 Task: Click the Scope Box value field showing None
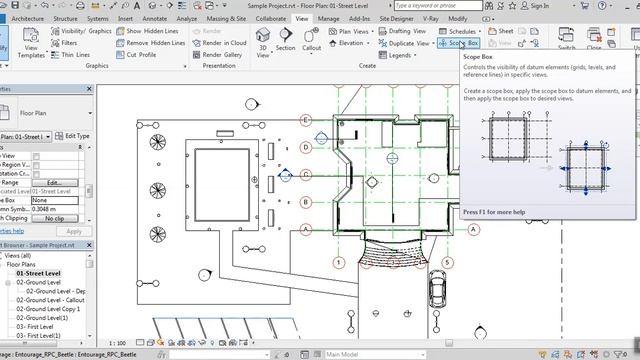[x=55, y=200]
